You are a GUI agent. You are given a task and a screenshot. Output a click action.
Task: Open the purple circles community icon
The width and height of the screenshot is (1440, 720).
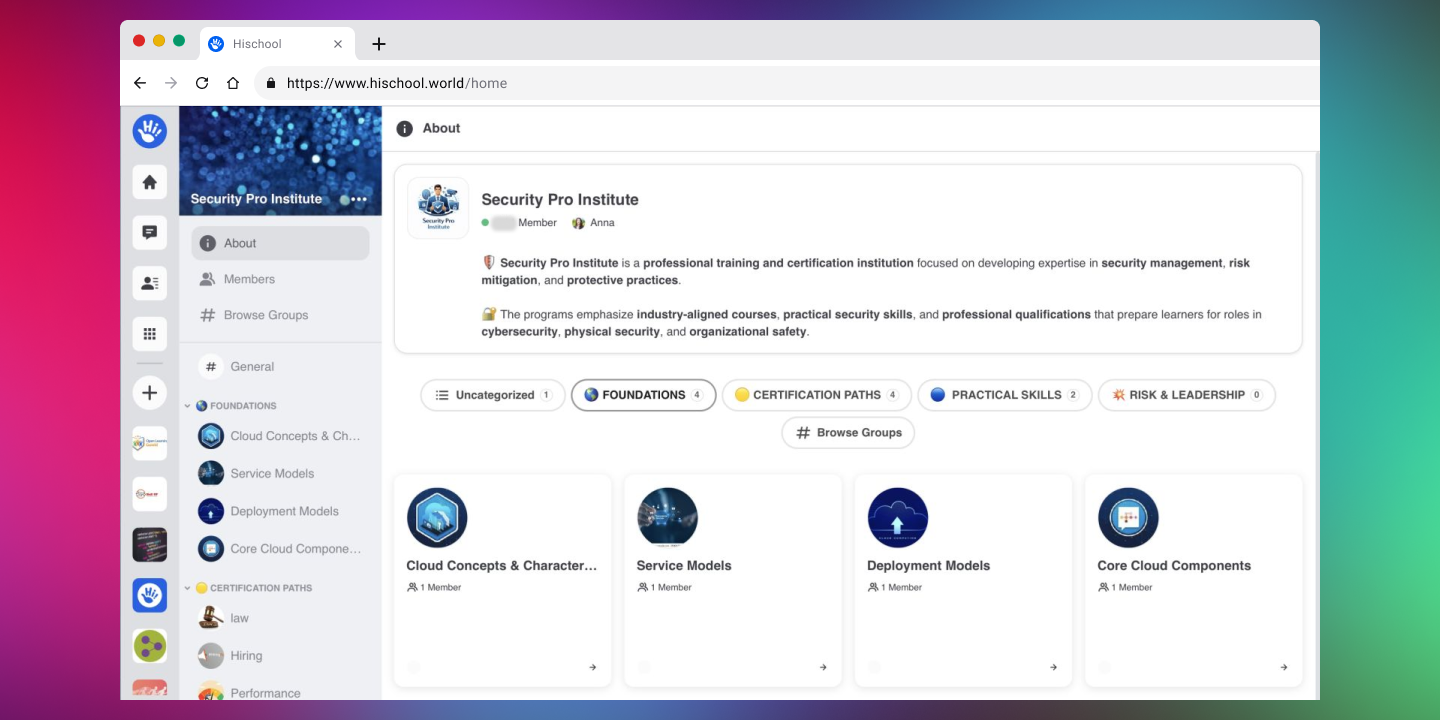(x=150, y=646)
